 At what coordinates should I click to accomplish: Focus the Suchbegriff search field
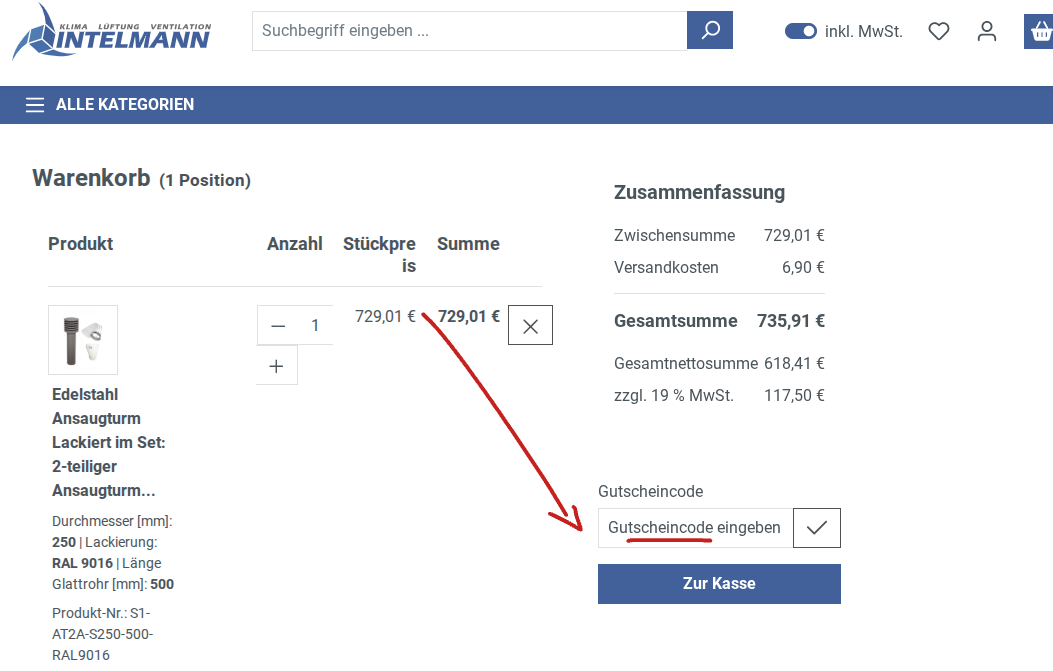469,31
